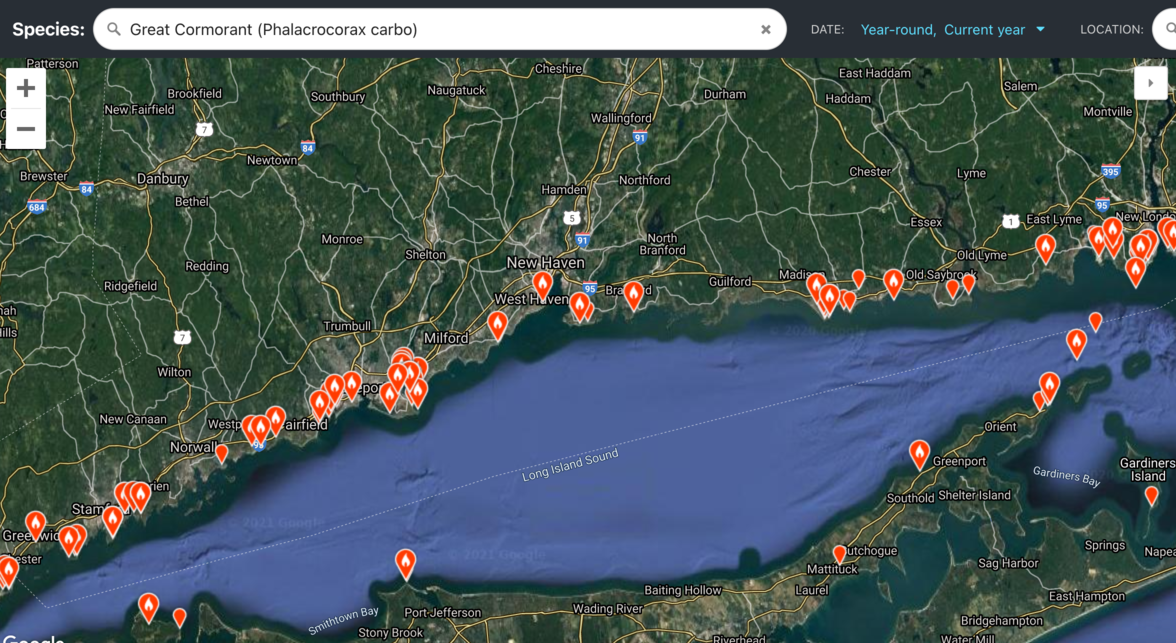Select the hotspot marker at Greenwich

(x=35, y=524)
